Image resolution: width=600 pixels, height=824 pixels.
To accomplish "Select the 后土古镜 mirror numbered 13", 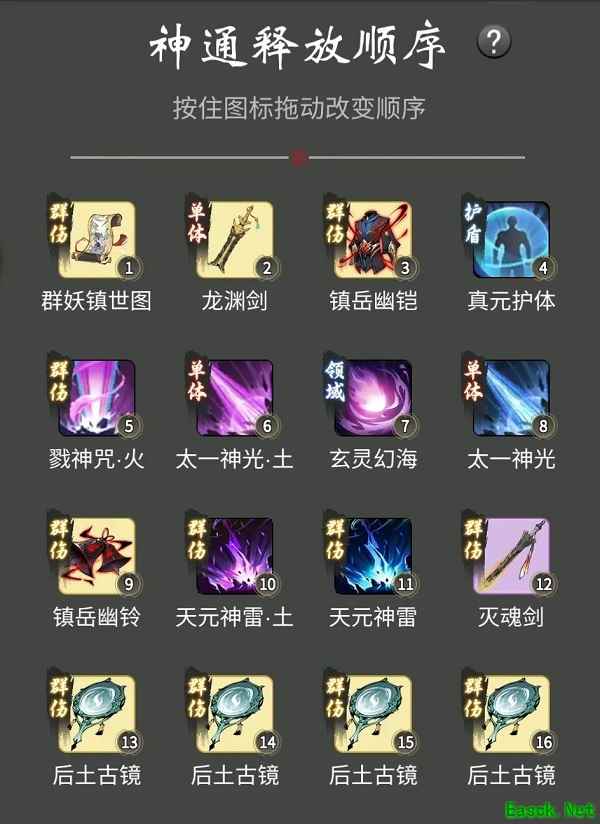I will coord(97,714).
